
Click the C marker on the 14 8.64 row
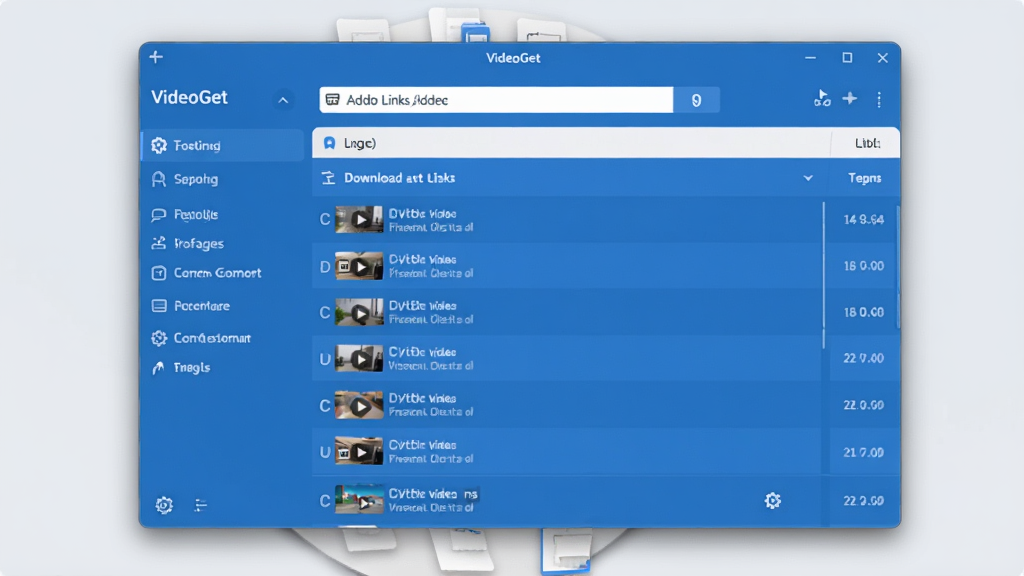[x=325, y=219]
